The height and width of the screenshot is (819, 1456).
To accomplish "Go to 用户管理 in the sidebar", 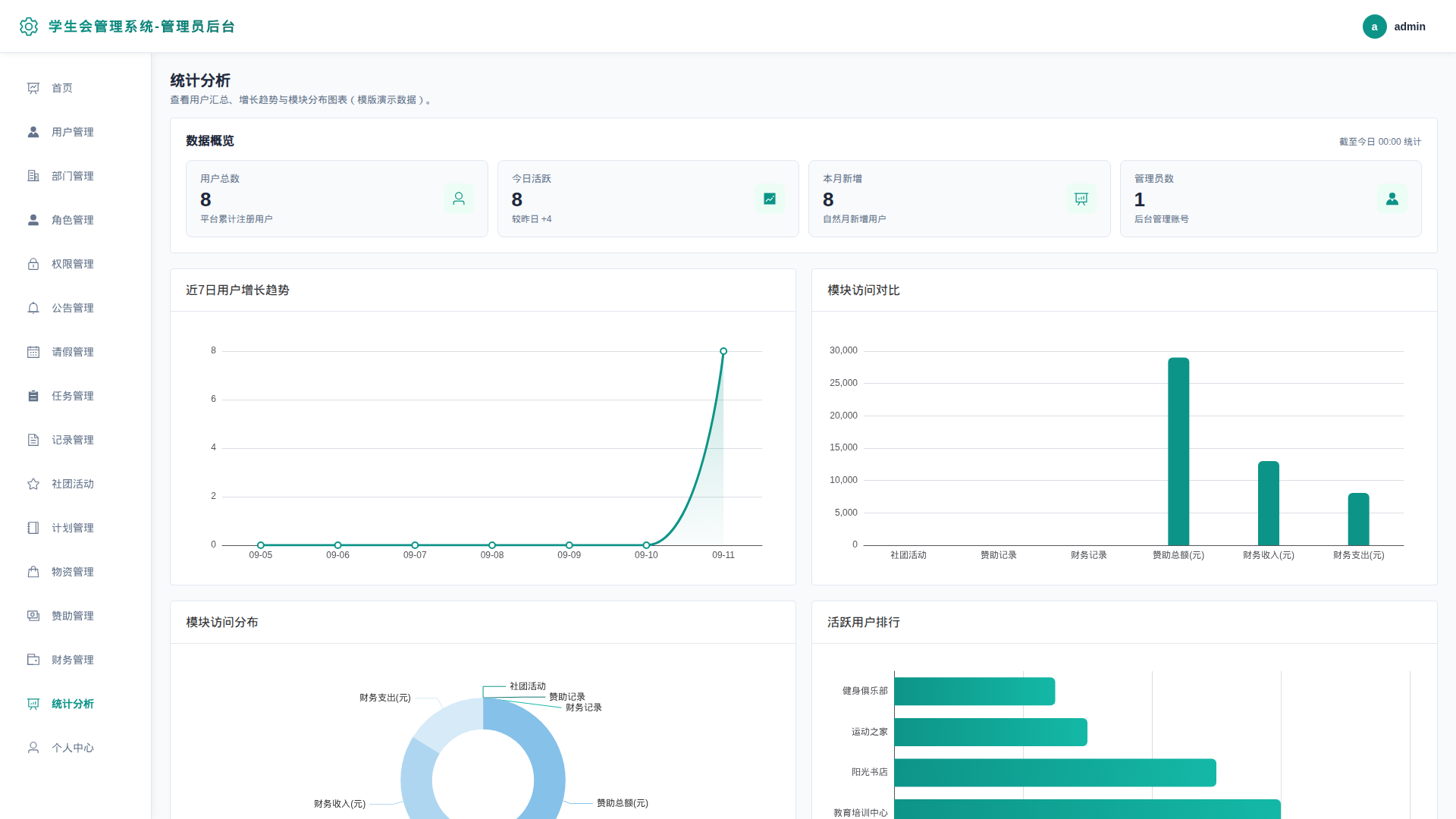I will click(76, 132).
